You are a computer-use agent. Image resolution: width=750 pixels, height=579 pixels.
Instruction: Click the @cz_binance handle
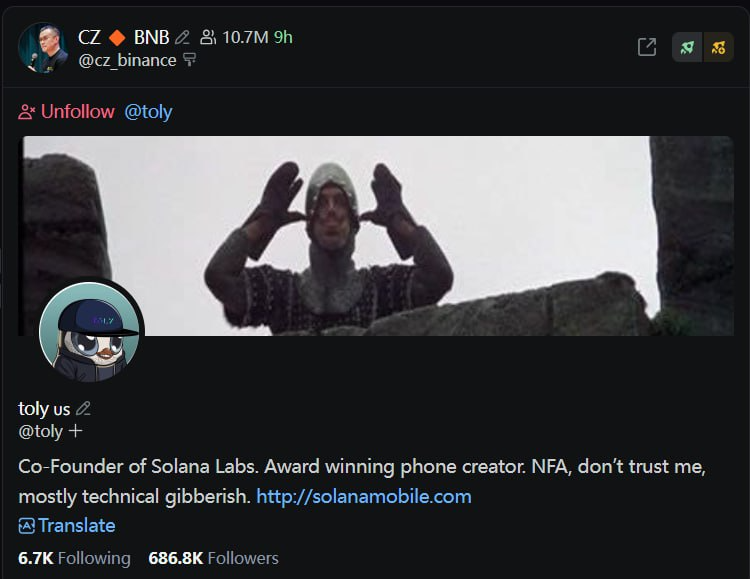127,60
